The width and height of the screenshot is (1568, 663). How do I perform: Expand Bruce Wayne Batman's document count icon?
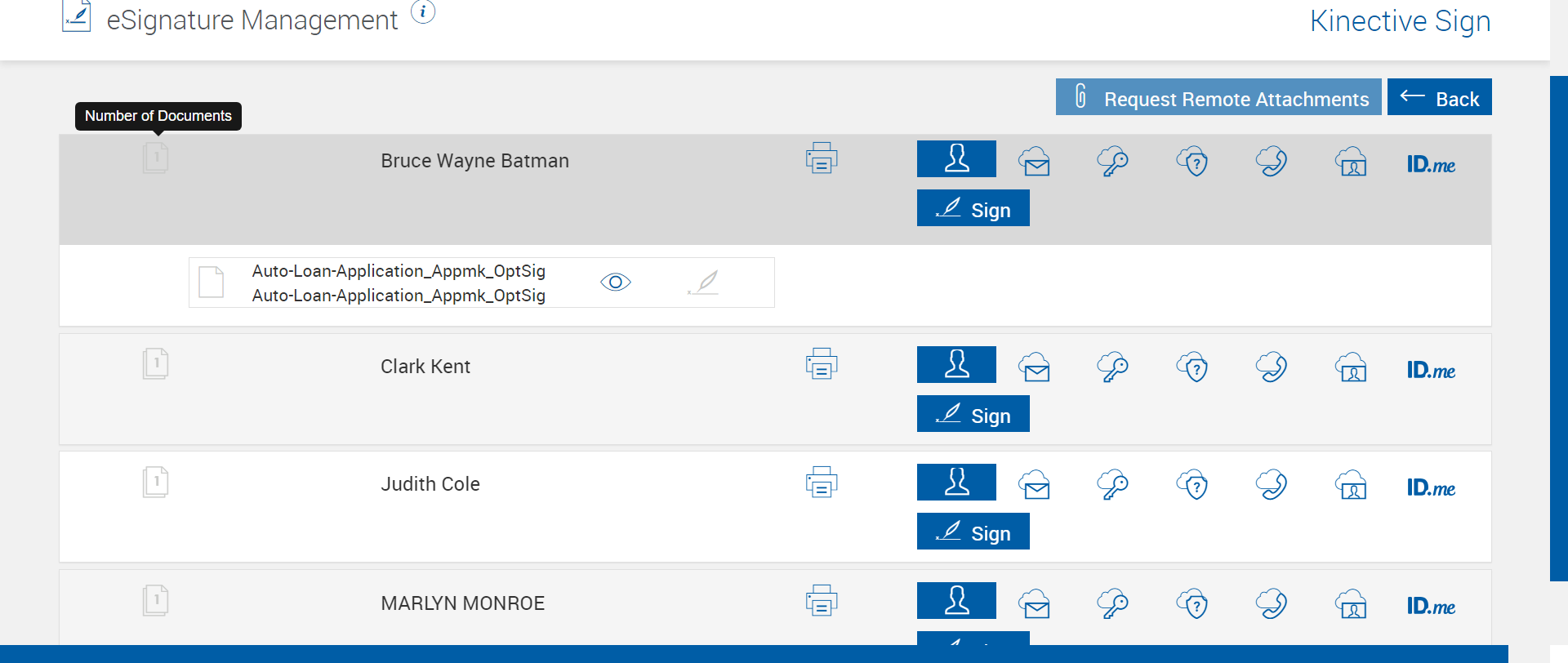(155, 158)
